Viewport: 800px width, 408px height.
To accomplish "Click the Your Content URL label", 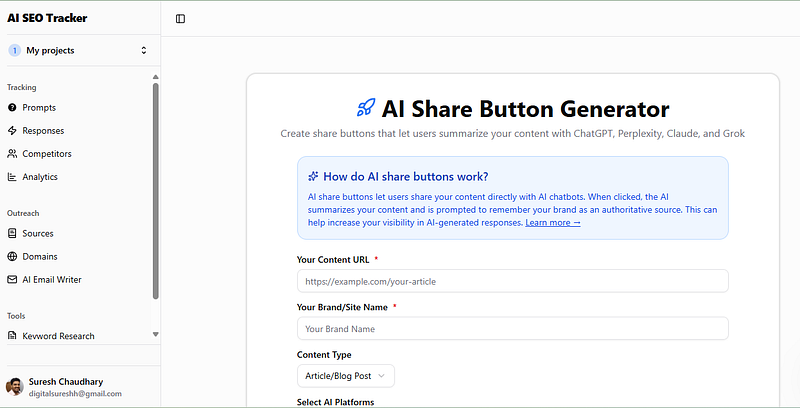I will click(333, 260).
